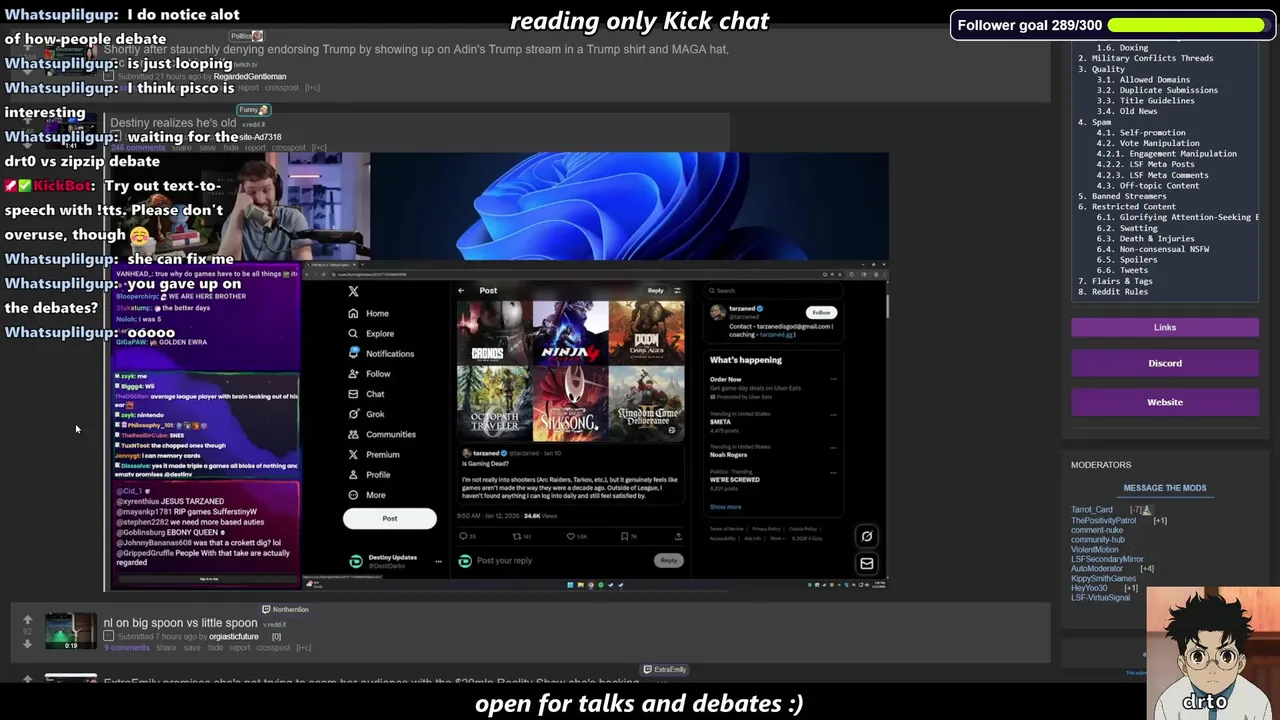
Task: Open user orgiasticfuture profile
Action: click(234, 637)
